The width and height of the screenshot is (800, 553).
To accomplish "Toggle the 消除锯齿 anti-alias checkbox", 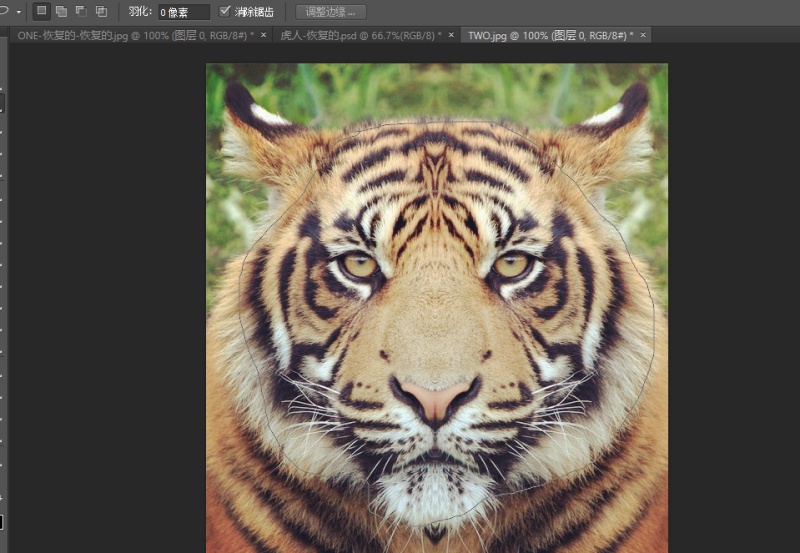I will 224,11.
